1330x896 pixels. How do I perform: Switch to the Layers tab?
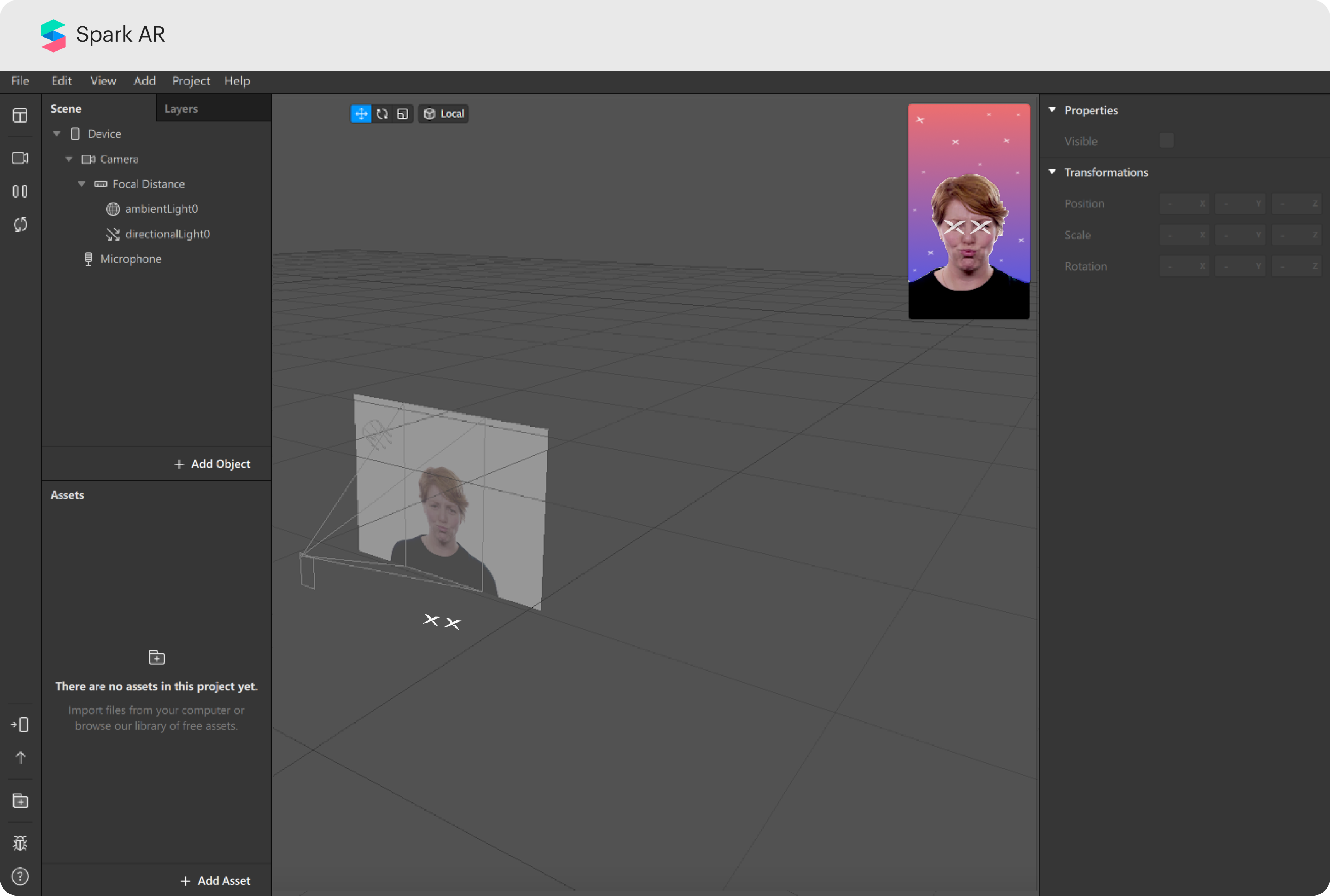(181, 109)
